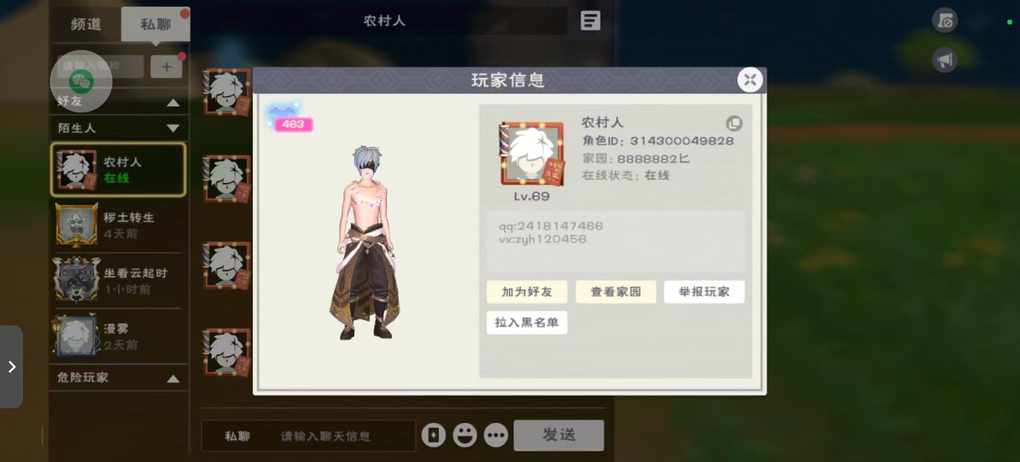Open the emoji picker in chat bar
Image resolution: width=1020 pixels, height=462 pixels.
tap(464, 435)
